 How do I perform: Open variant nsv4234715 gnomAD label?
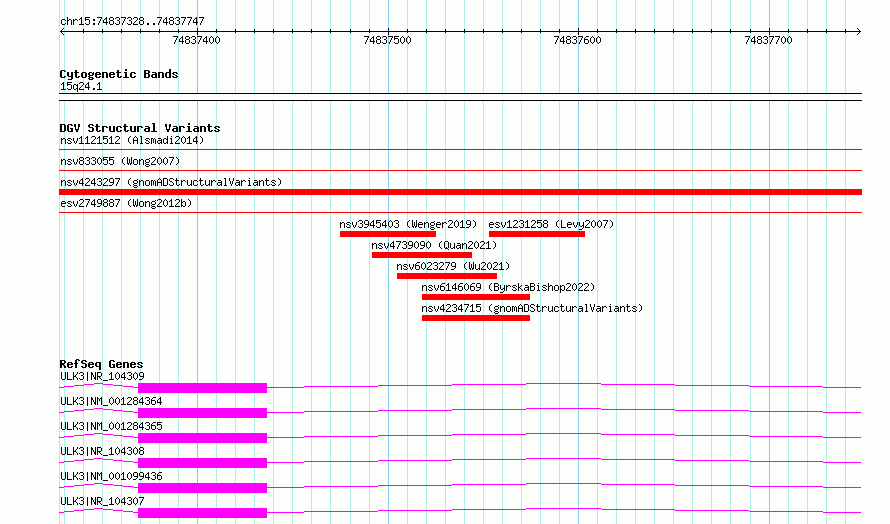coord(532,308)
